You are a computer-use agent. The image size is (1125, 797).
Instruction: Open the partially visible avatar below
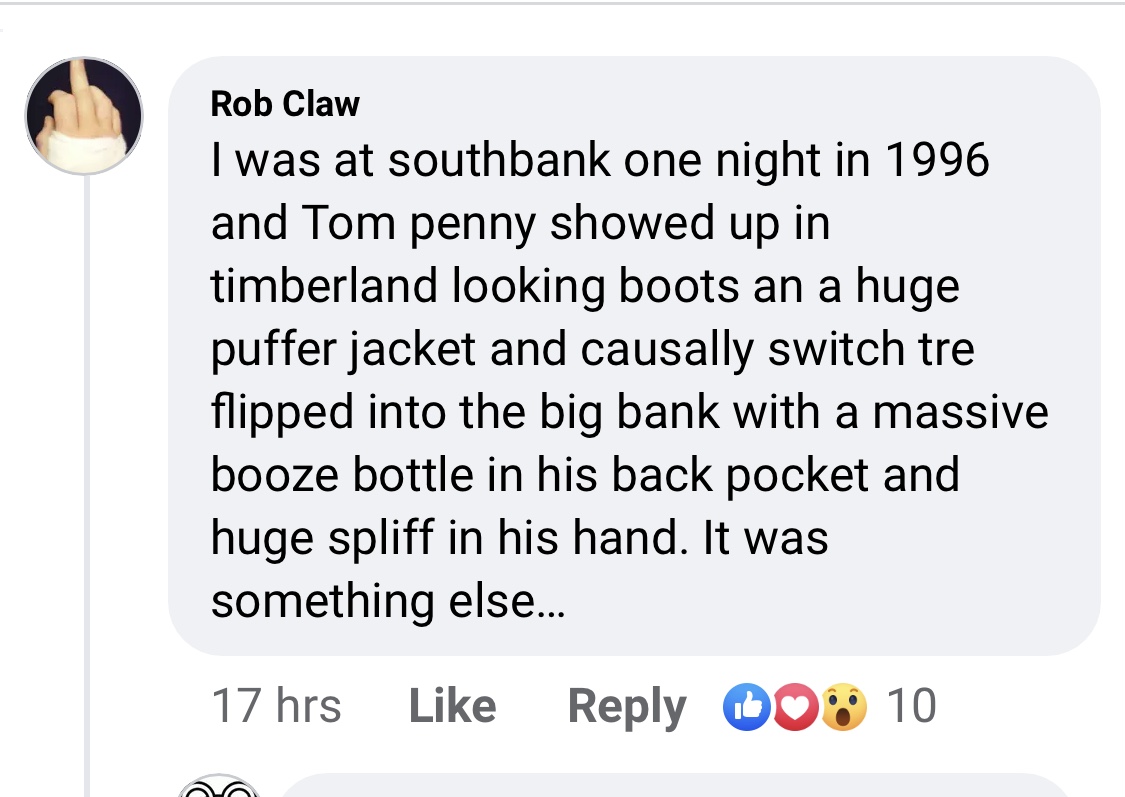(x=219, y=786)
